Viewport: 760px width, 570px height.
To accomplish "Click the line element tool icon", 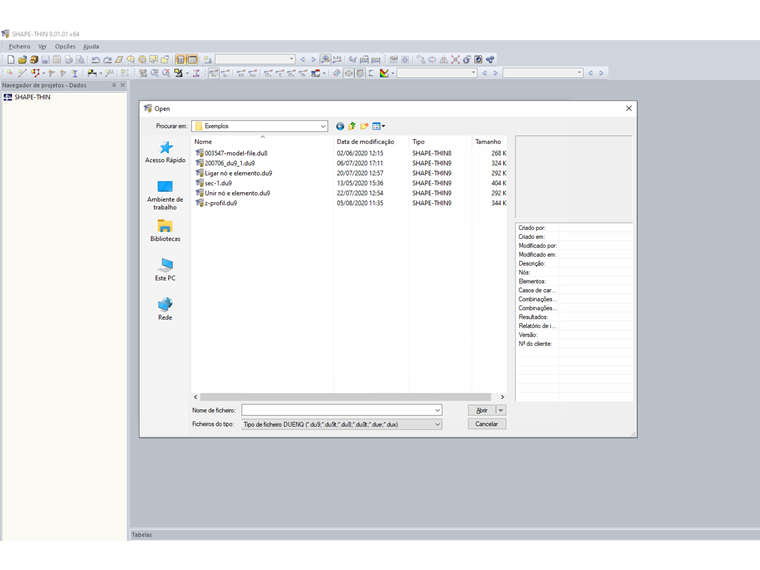I will [22, 73].
